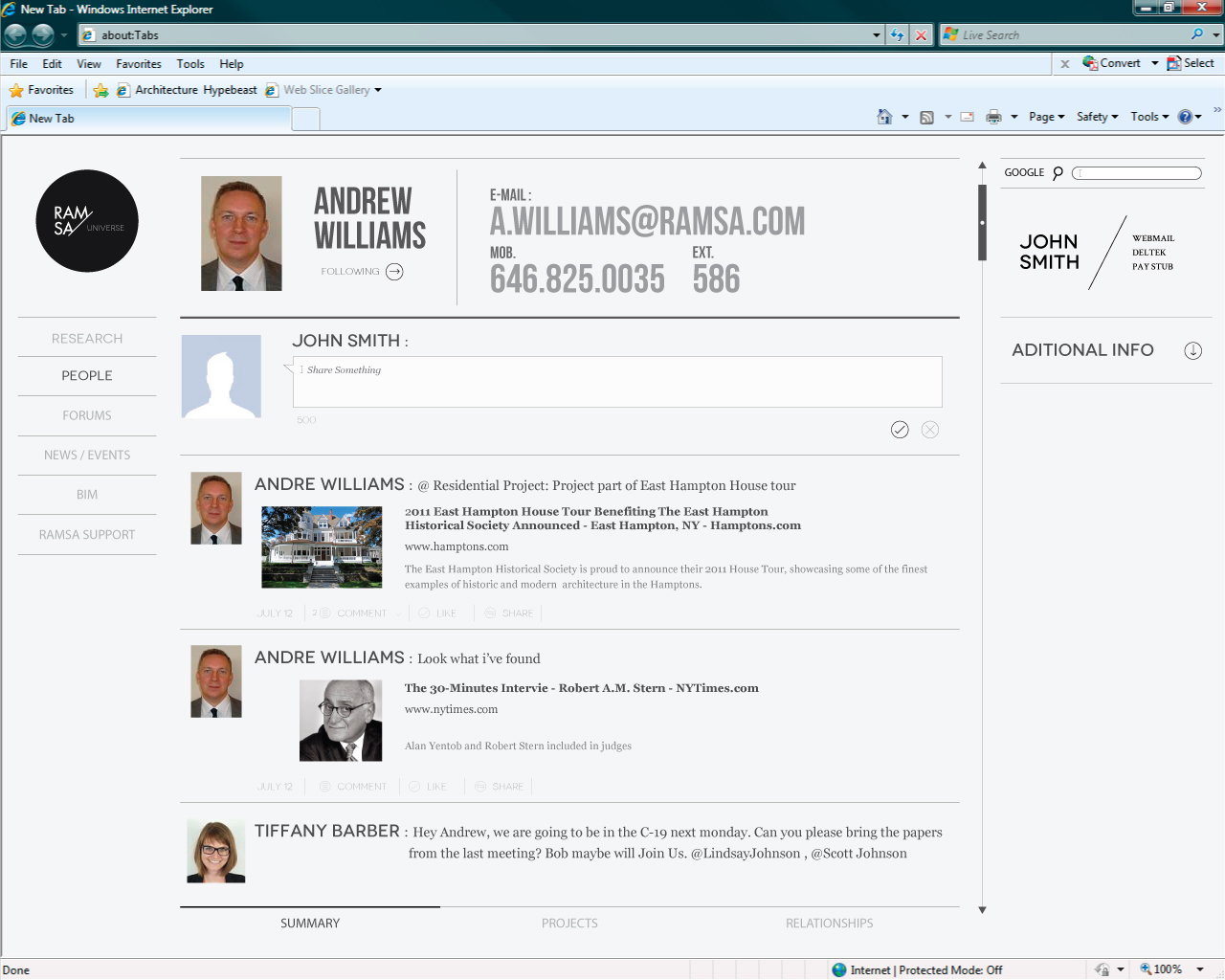Open the Web Slice Gallery dropdown
The image size is (1225, 980).
(377, 90)
